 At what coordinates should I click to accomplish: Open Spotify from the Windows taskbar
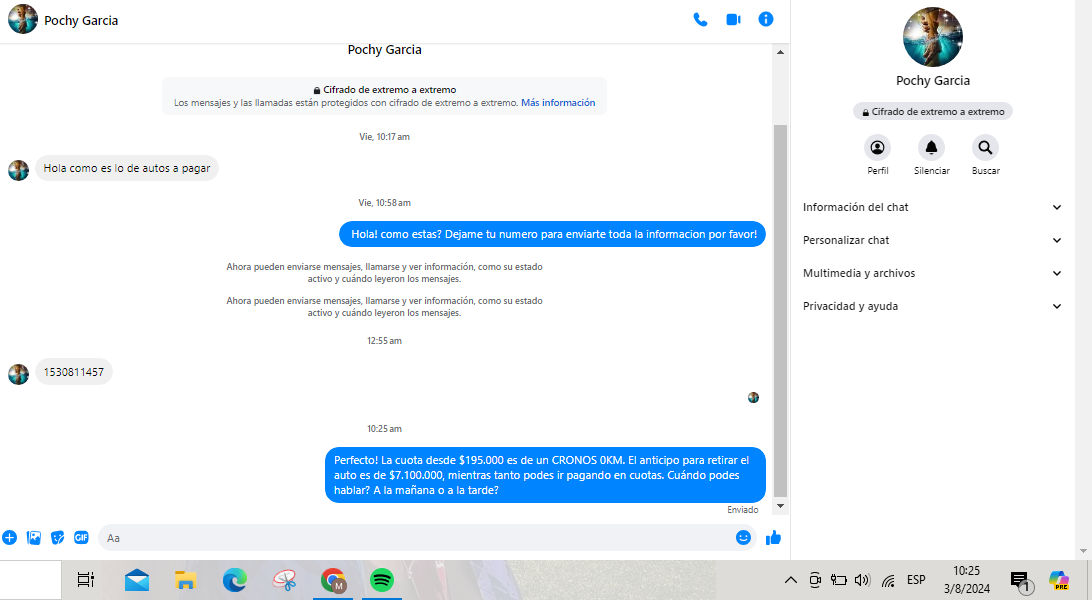pyautogui.click(x=381, y=580)
